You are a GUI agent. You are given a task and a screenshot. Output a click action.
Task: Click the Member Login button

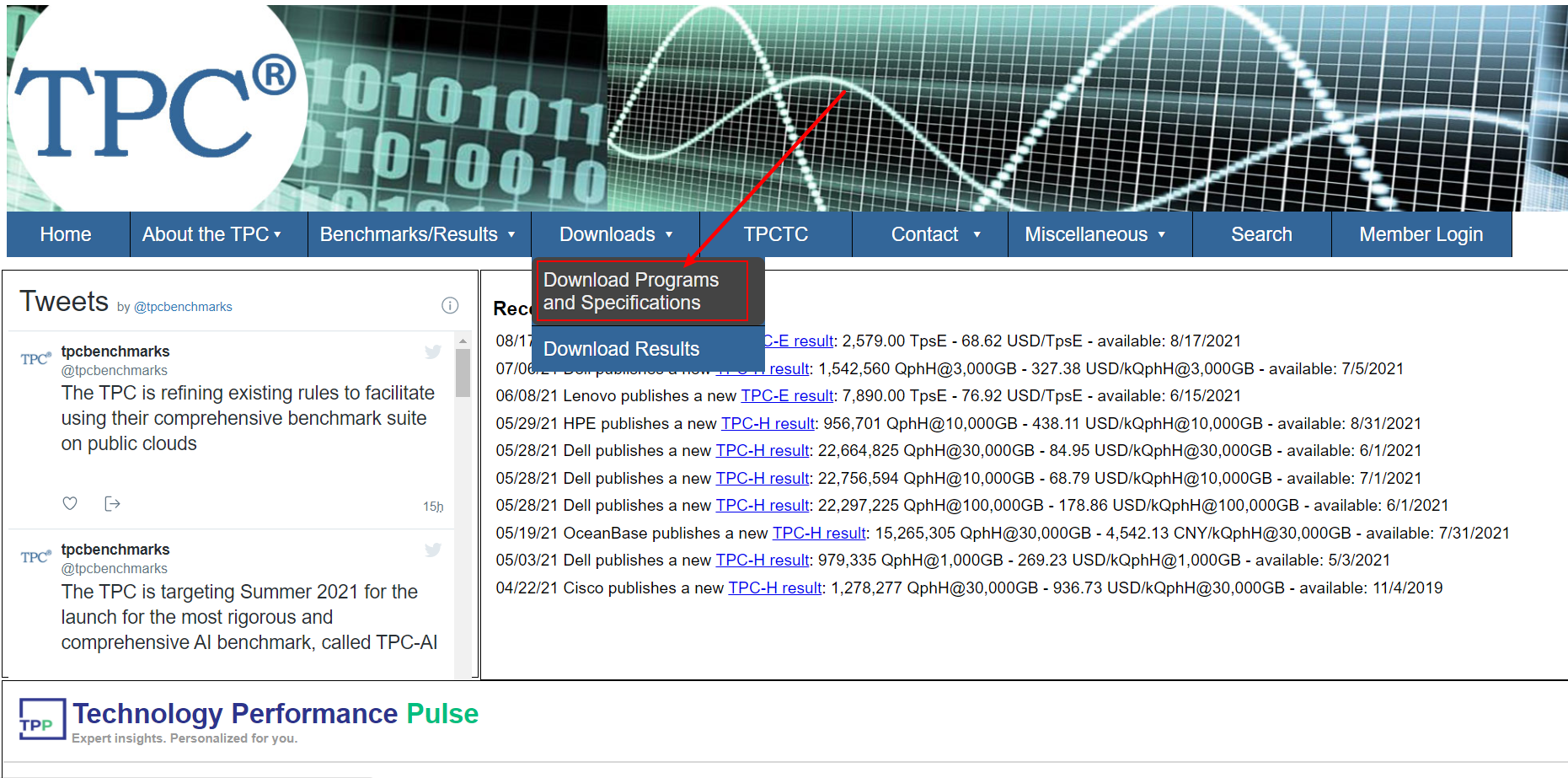pos(1421,234)
